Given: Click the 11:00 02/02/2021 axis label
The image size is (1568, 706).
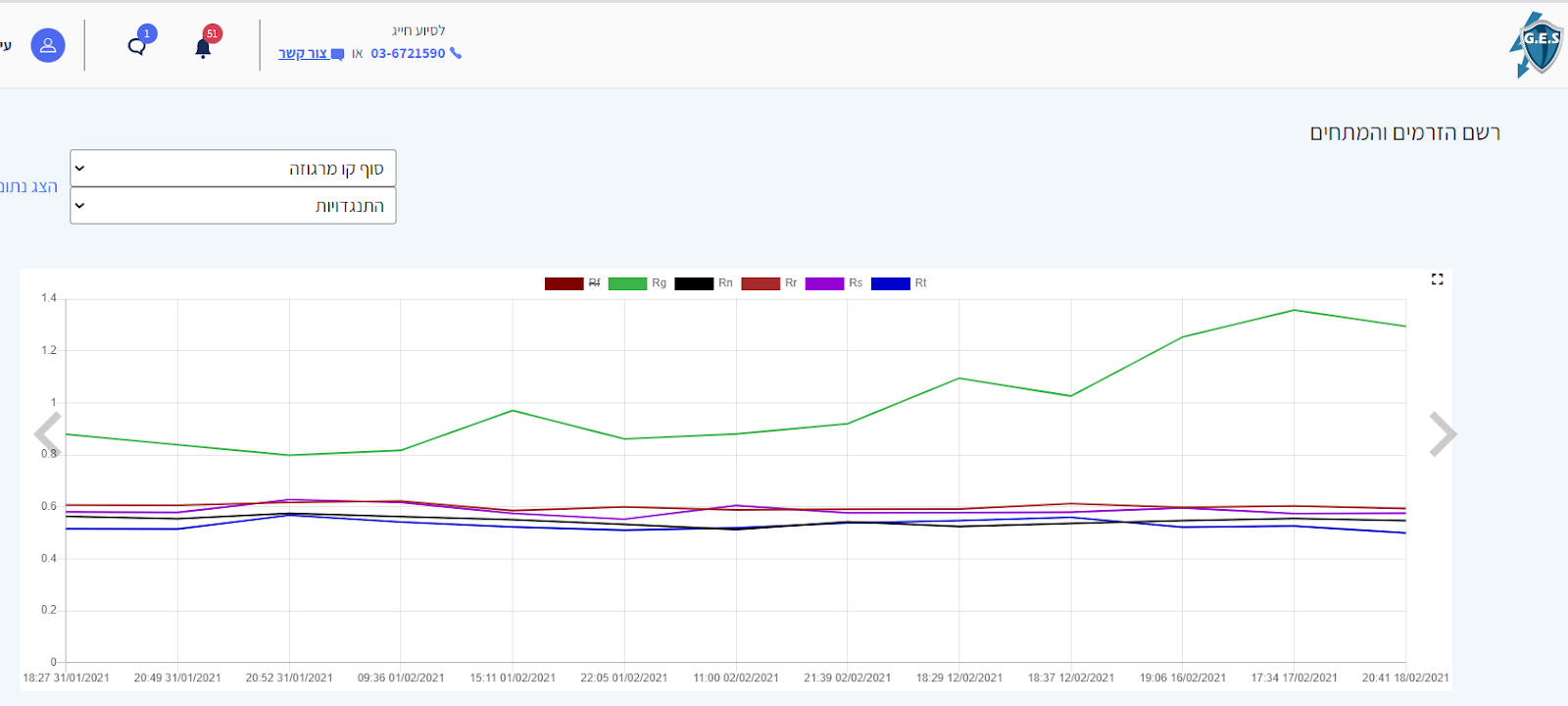Looking at the screenshot, I should pos(736,678).
